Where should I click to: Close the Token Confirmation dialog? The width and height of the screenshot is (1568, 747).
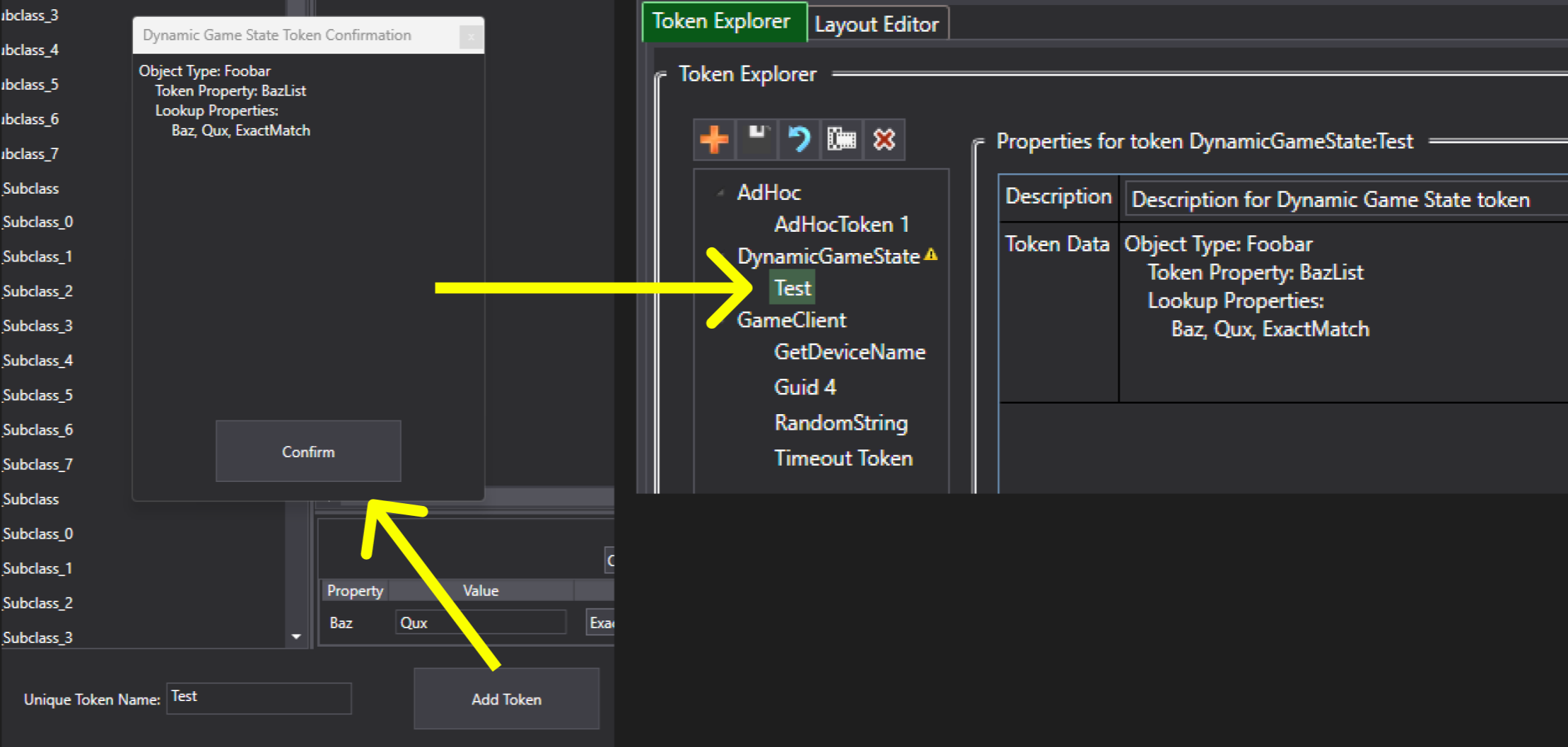(471, 37)
